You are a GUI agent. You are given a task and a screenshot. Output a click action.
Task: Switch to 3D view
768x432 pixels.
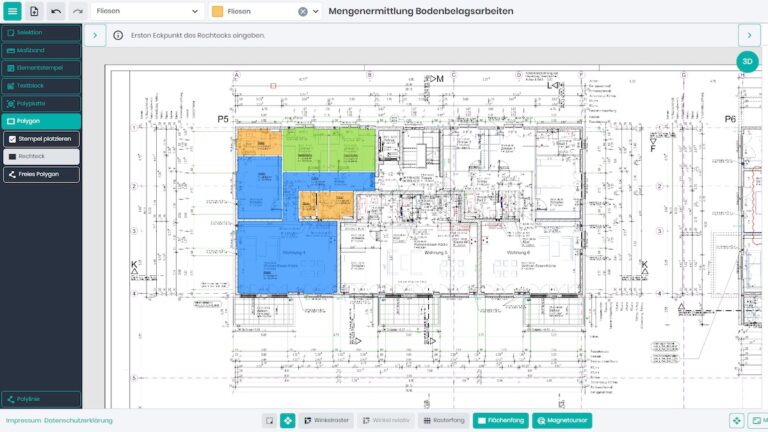coord(747,61)
